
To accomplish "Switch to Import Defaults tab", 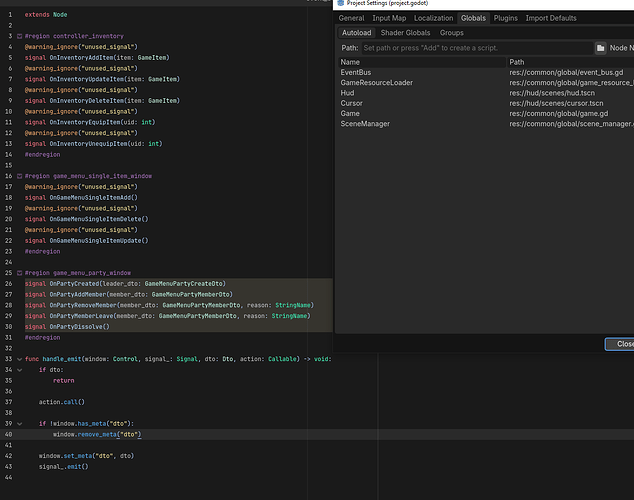I will click(551, 18).
